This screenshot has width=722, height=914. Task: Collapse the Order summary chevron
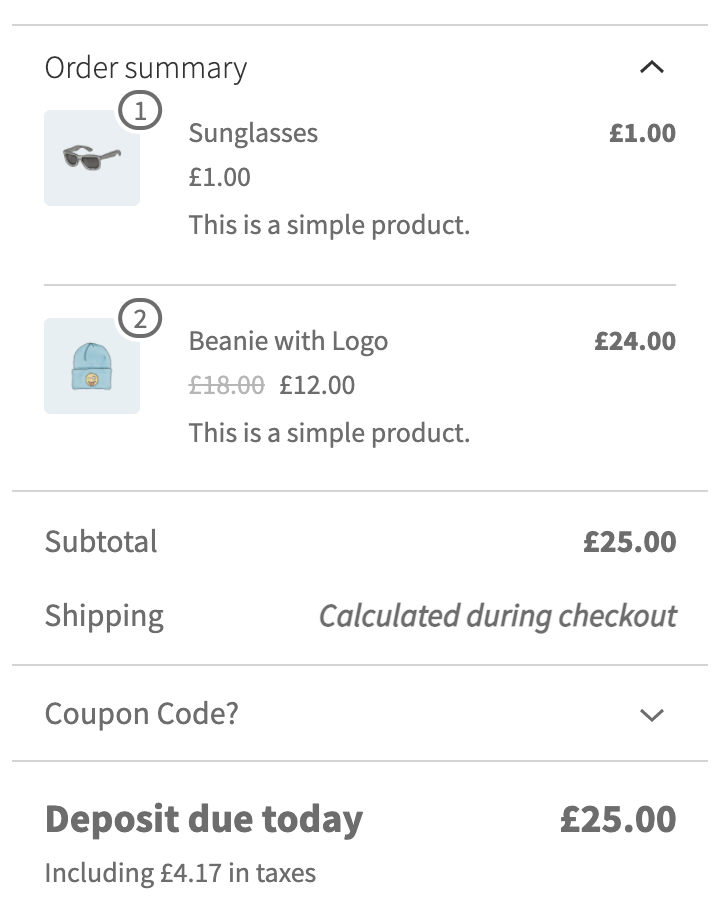(651, 67)
